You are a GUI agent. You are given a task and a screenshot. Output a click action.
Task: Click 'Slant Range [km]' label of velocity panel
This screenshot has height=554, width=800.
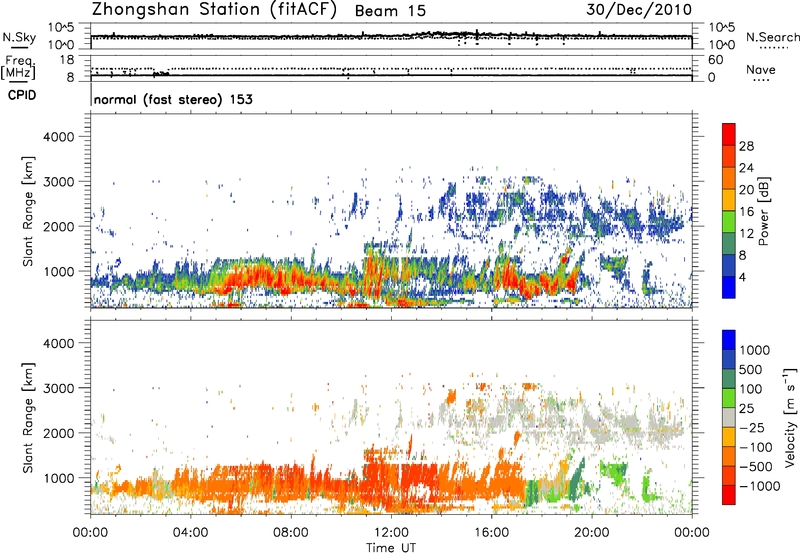pyautogui.click(x=28, y=418)
